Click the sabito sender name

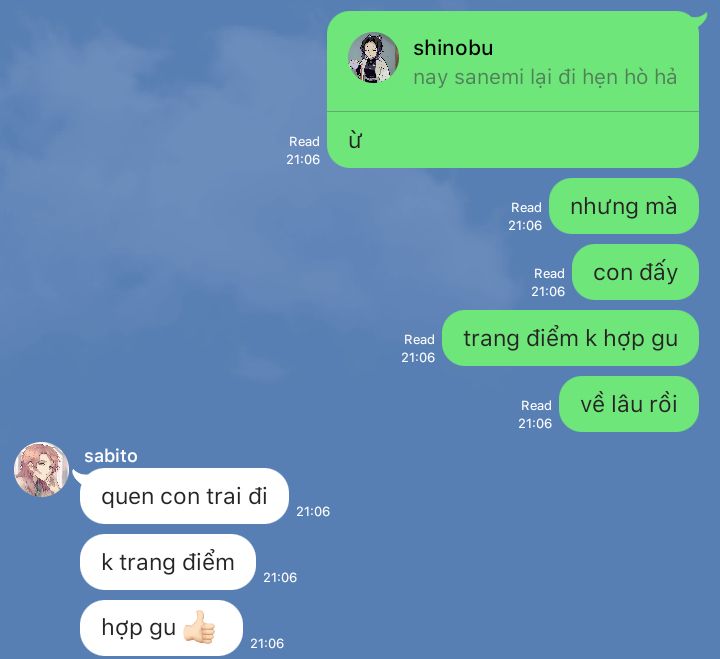111,456
